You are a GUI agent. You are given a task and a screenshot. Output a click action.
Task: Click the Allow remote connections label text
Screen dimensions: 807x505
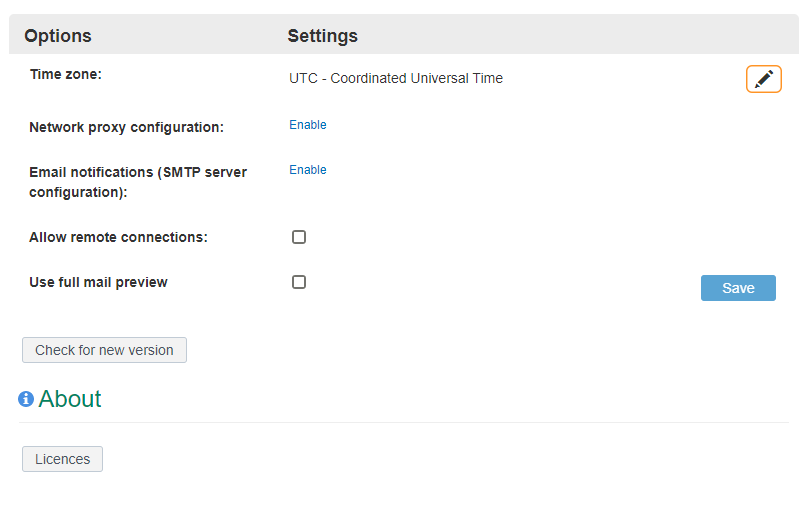tap(118, 237)
